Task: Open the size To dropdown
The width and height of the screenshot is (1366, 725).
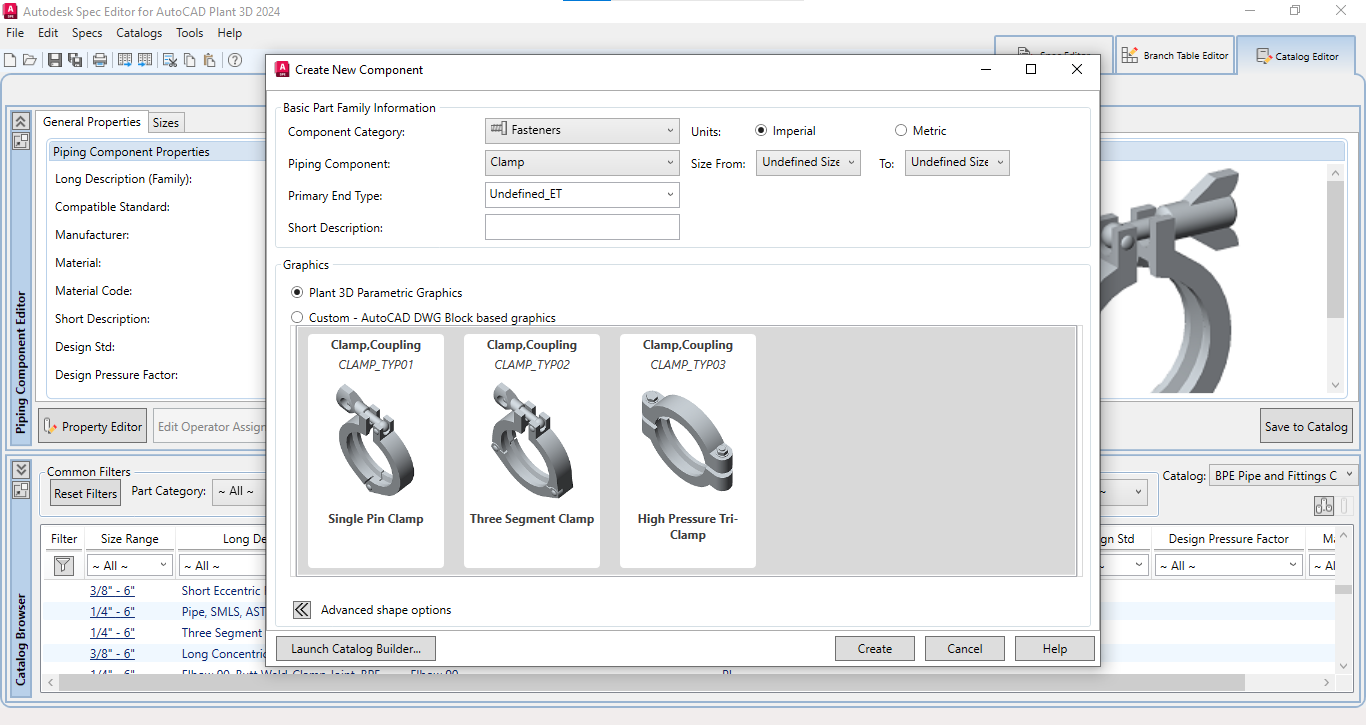Action: 957,162
